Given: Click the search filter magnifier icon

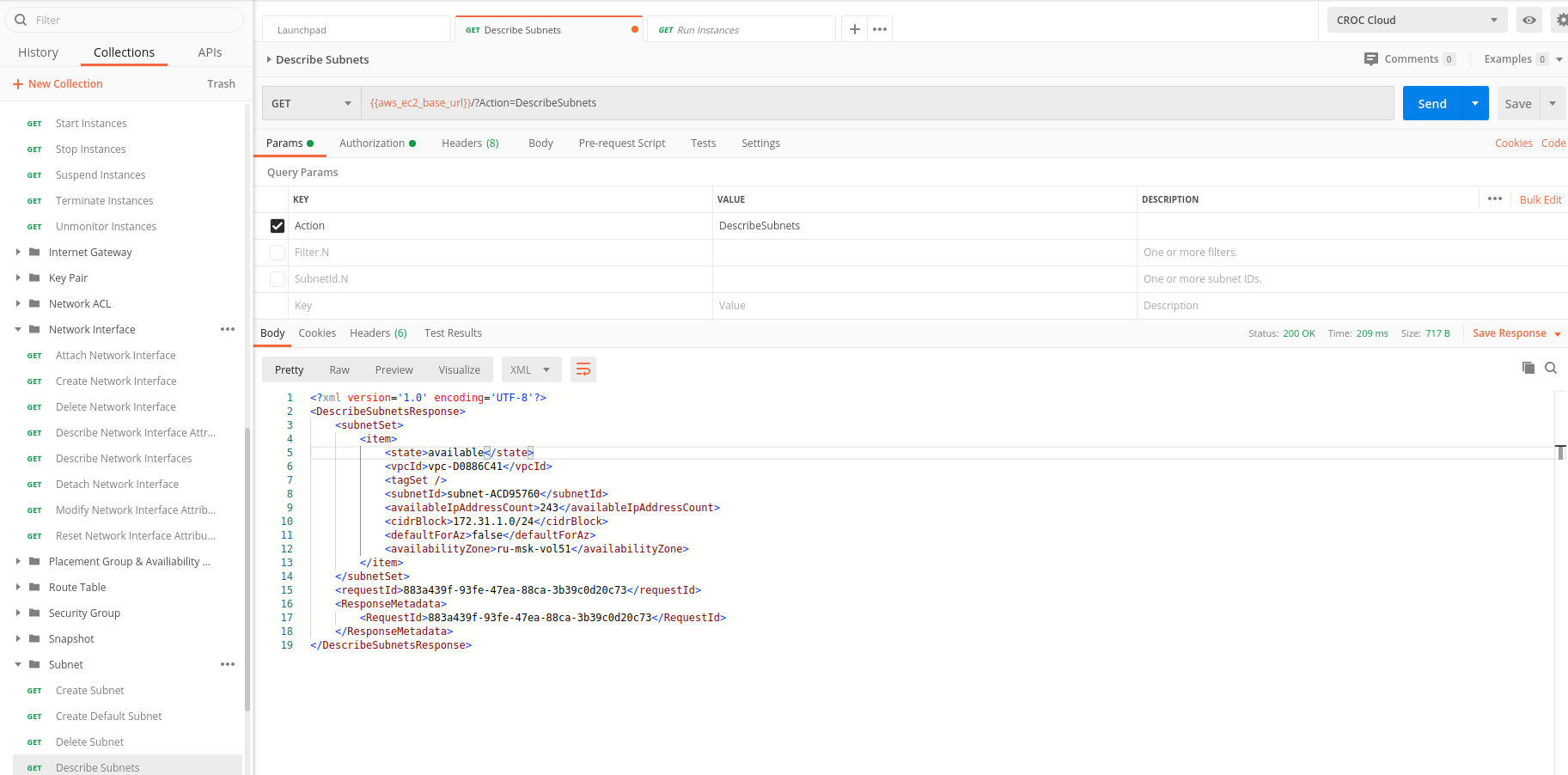Looking at the screenshot, I should pyautogui.click(x=21, y=20).
